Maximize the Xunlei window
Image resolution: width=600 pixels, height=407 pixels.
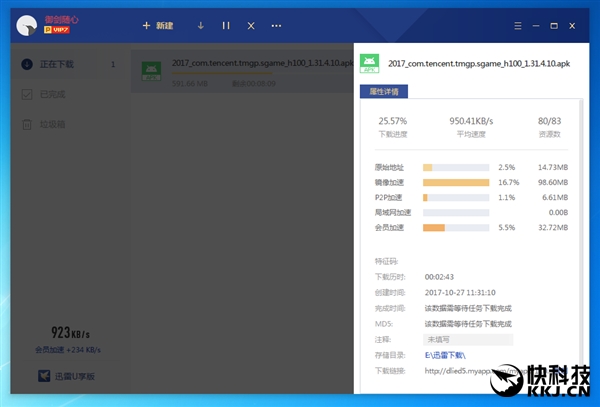pos(554,26)
